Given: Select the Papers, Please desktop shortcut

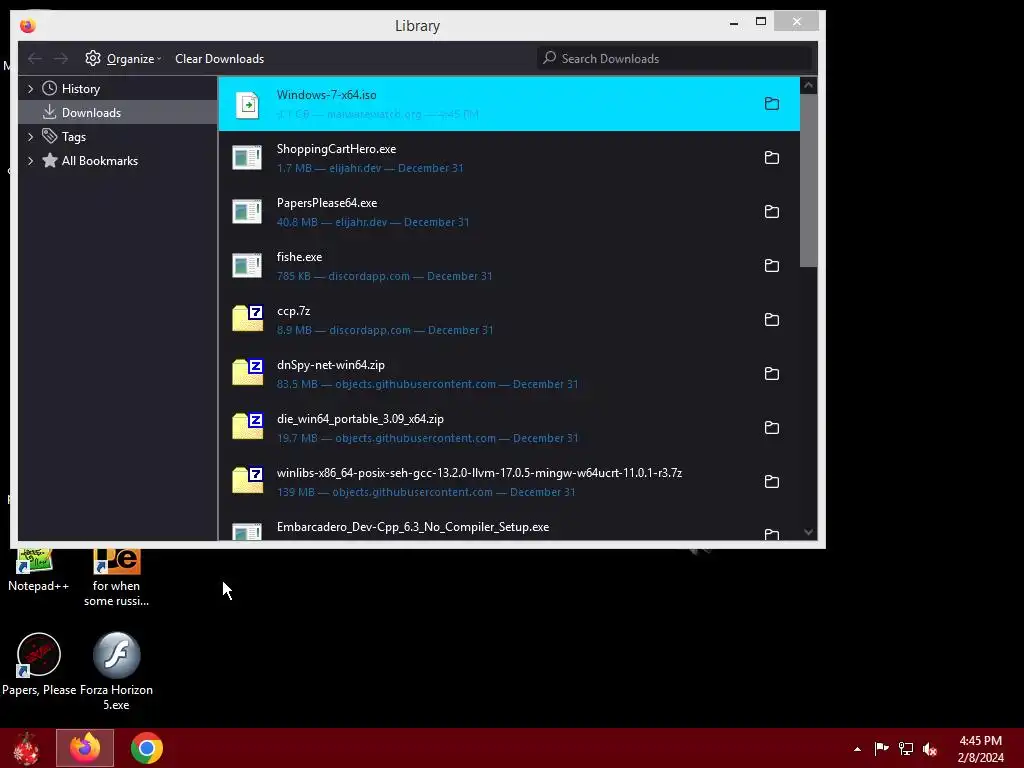Looking at the screenshot, I should (x=39, y=664).
